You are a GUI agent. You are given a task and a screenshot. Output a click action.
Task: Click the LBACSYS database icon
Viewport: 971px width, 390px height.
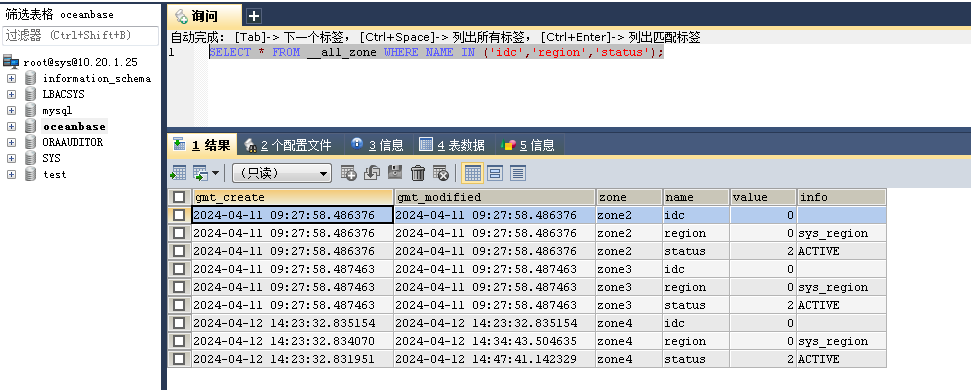[30, 95]
